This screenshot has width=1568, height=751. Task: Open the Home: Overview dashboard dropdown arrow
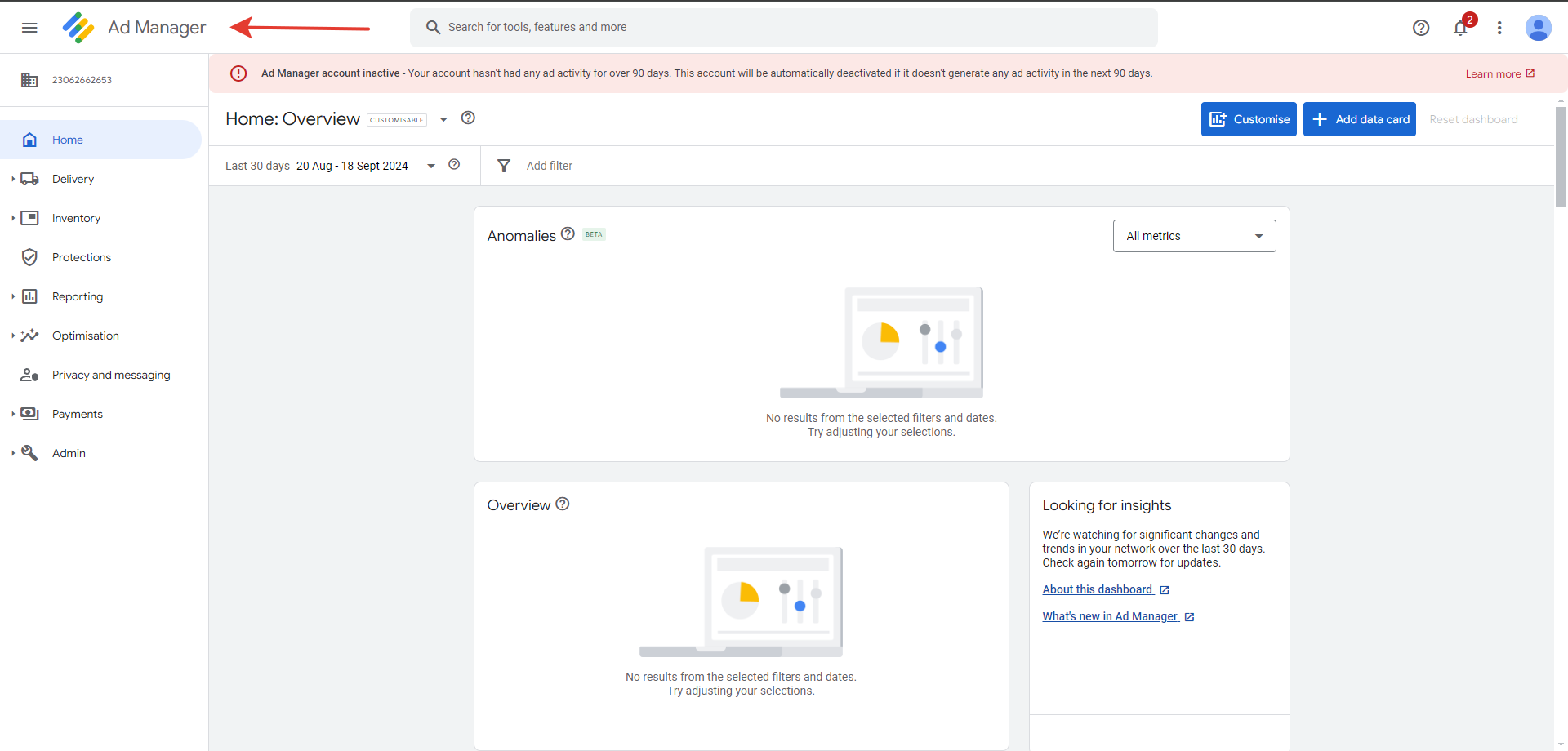click(x=443, y=119)
